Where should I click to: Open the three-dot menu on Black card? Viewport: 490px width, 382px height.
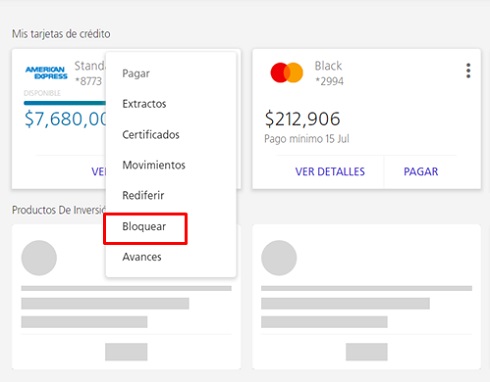pyautogui.click(x=468, y=71)
